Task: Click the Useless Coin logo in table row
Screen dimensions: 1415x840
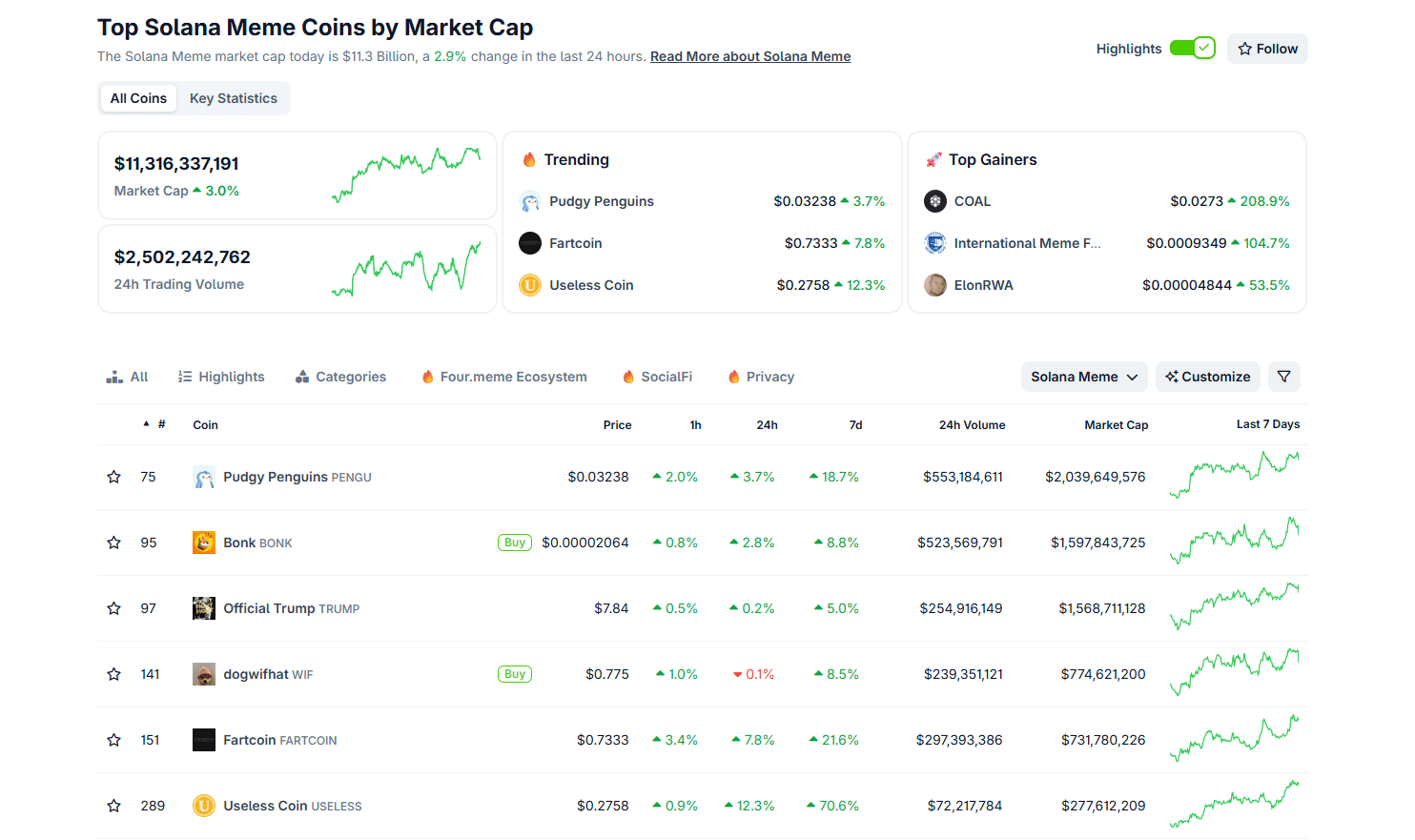Action: (x=204, y=806)
